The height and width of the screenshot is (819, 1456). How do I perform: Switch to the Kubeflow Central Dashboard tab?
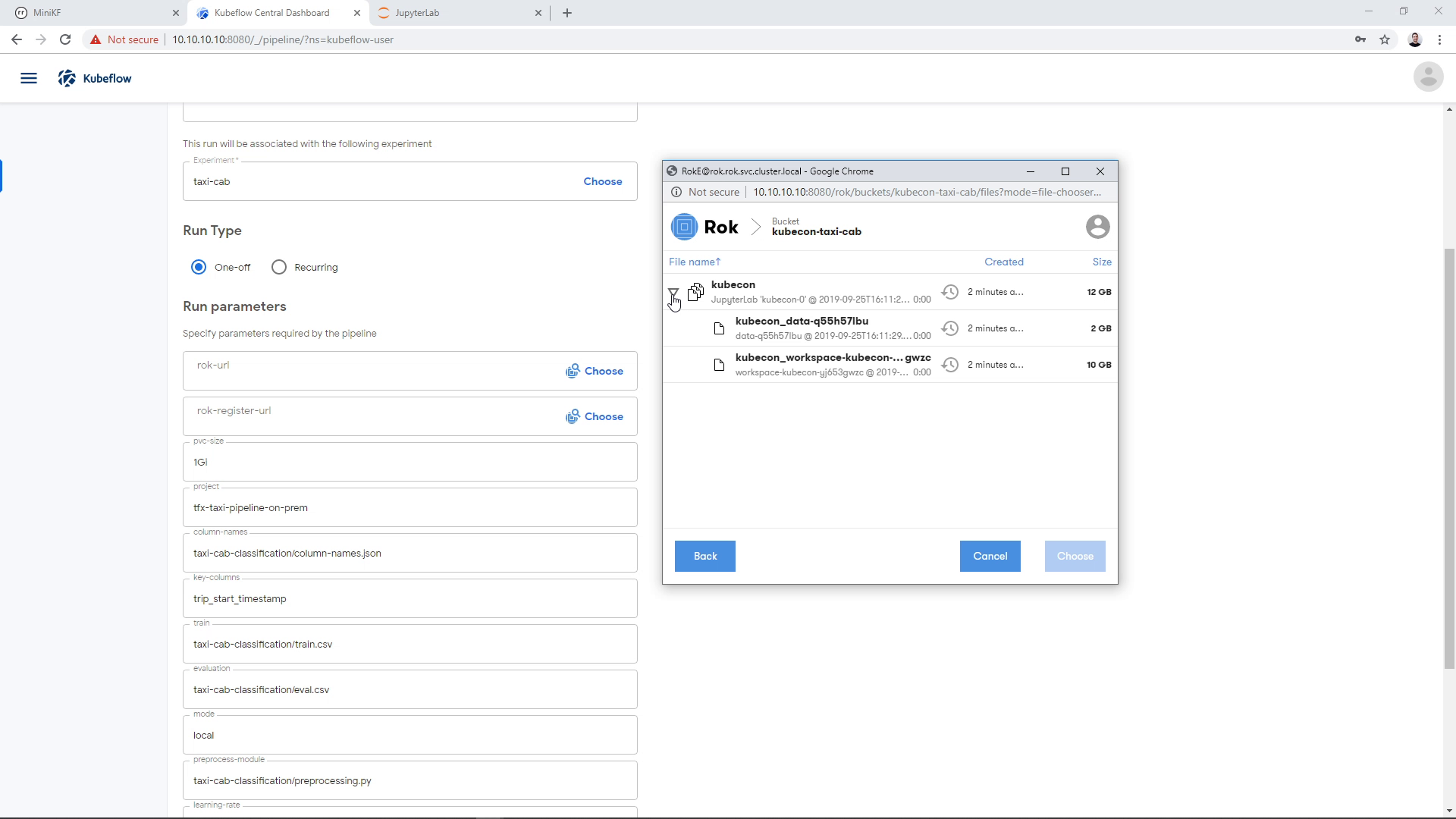pyautogui.click(x=278, y=13)
